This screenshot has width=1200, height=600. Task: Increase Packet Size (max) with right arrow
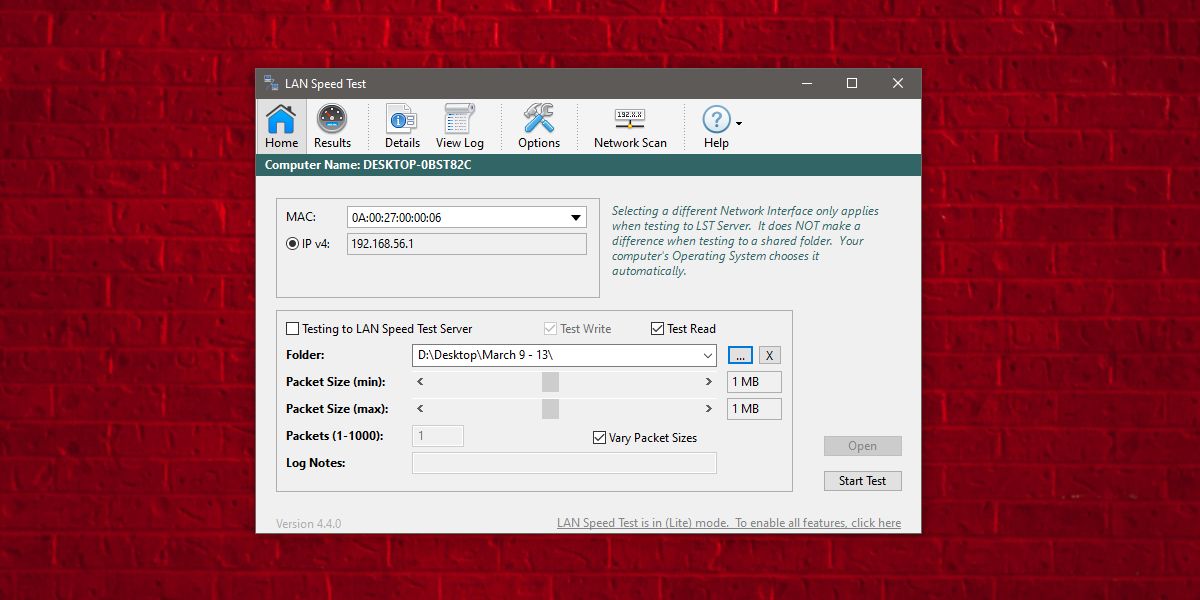[x=709, y=408]
